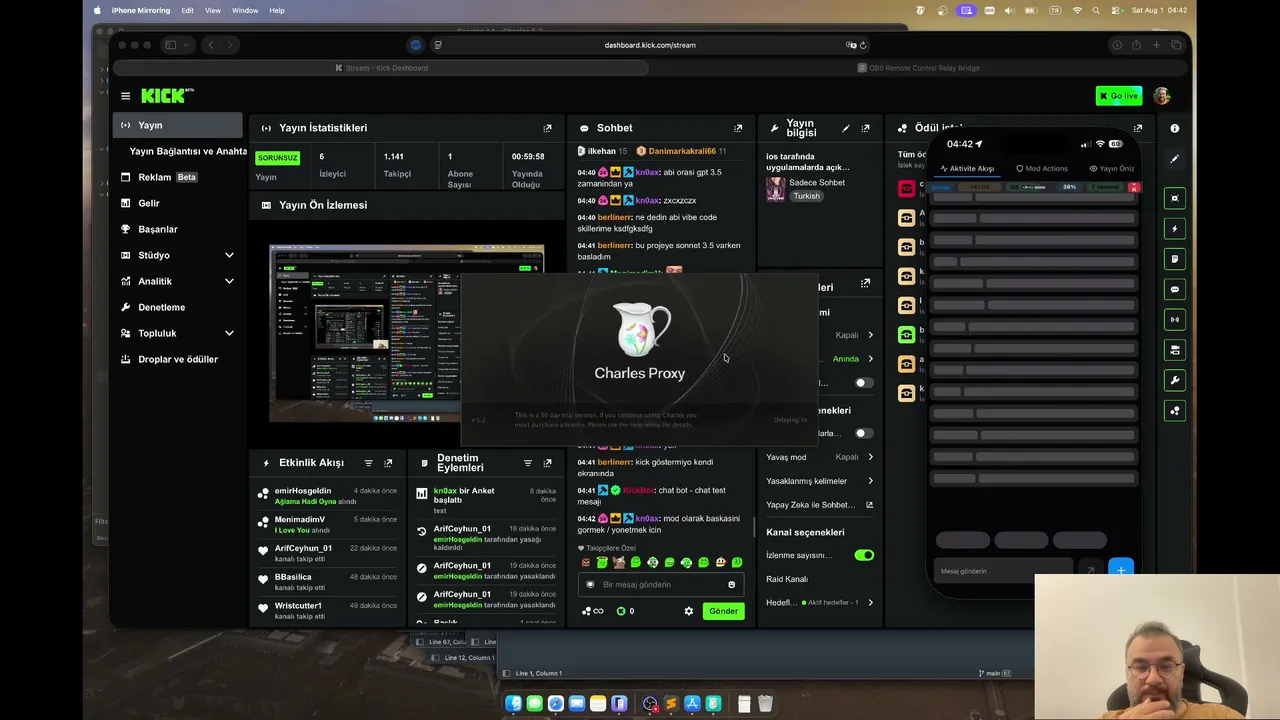This screenshot has width=1280, height=720.
Task: Toggle the broadcast signal widget in right toolbar
Action: [1175, 320]
